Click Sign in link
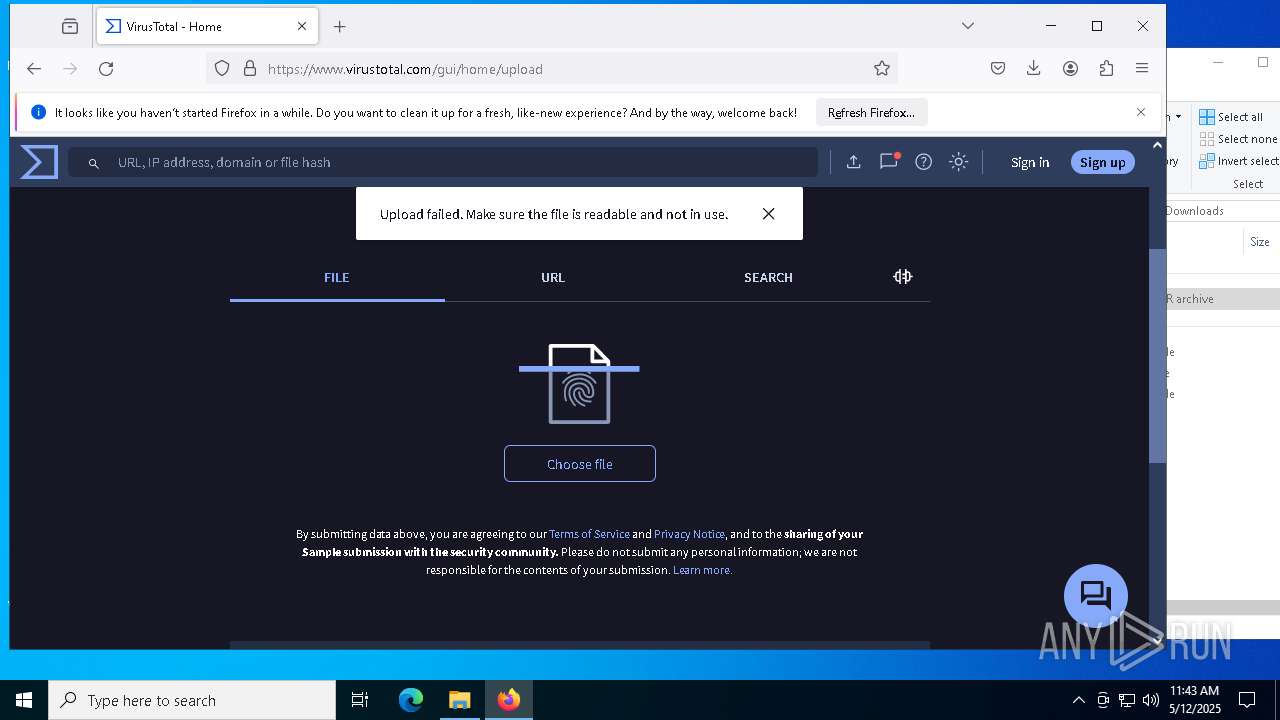1280x720 pixels. [x=1030, y=162]
